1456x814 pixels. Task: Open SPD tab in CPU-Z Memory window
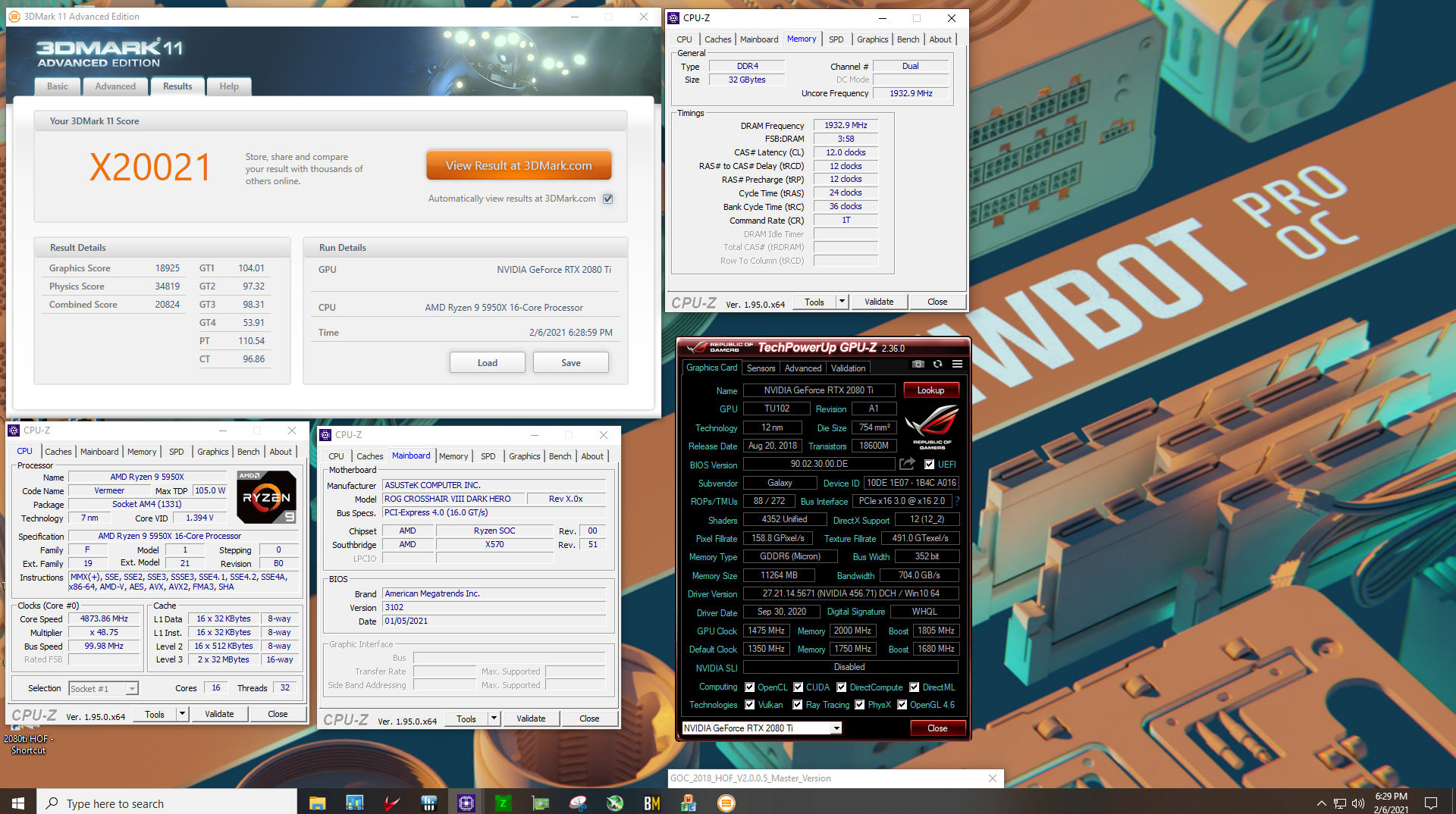point(836,39)
